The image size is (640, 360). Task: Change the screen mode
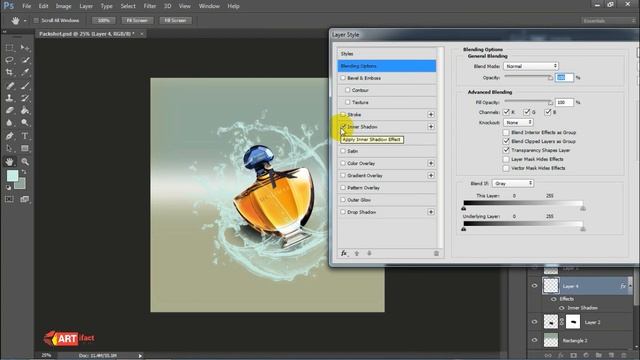(25, 199)
